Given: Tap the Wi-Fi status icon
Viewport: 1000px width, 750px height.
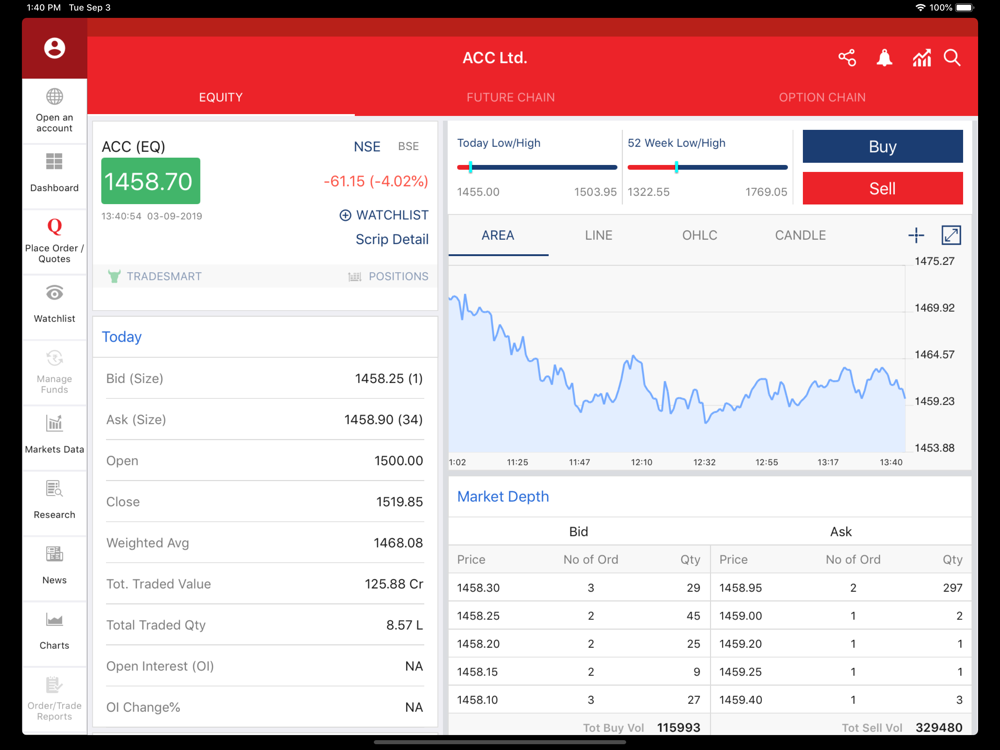Looking at the screenshot, I should pos(920,8).
